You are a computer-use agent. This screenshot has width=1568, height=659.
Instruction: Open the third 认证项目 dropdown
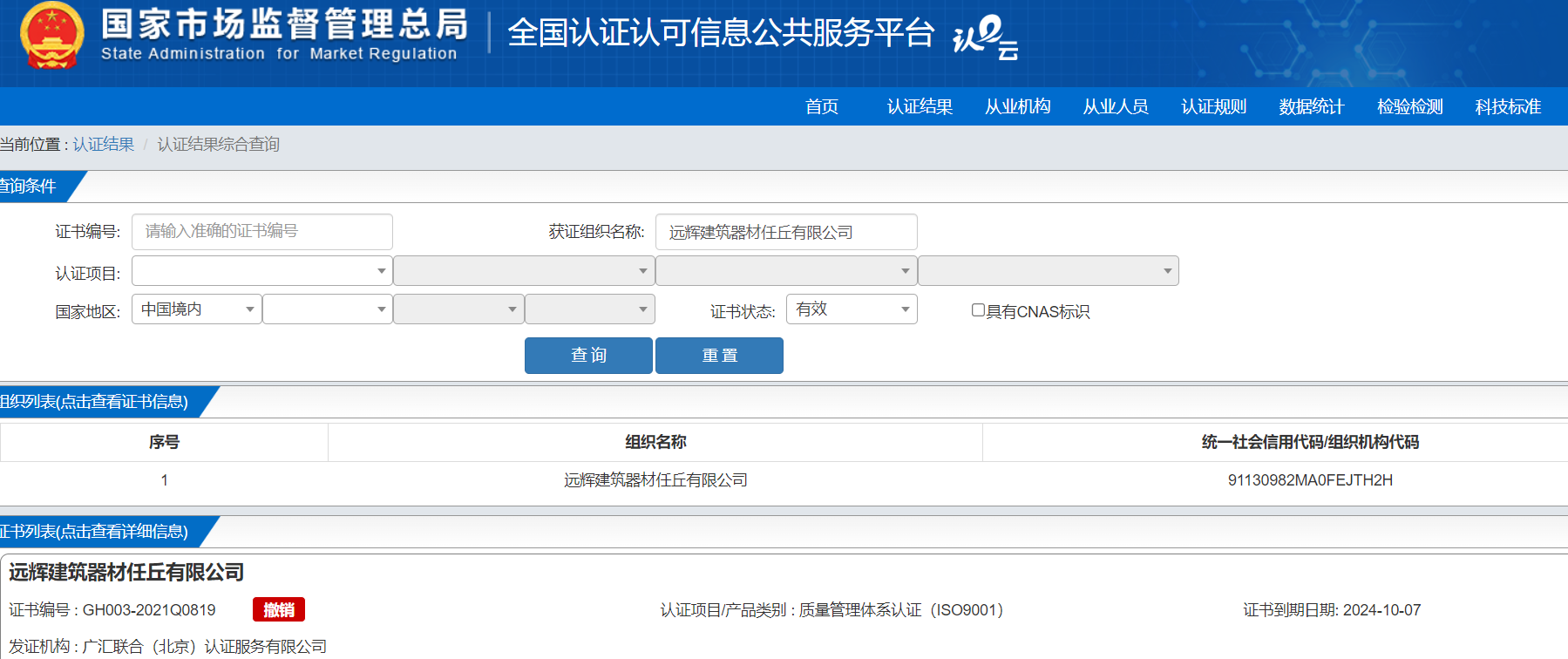click(786, 270)
